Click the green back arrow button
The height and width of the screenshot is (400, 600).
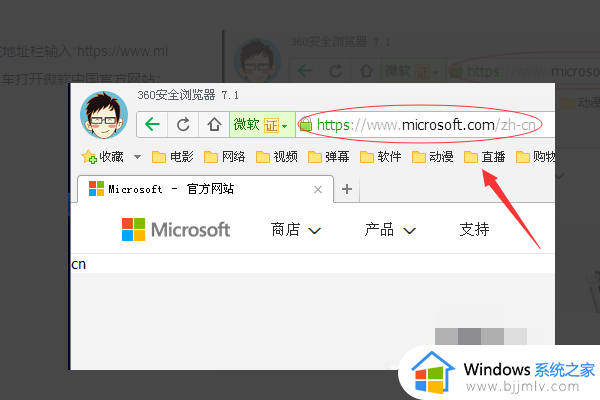pyautogui.click(x=152, y=124)
